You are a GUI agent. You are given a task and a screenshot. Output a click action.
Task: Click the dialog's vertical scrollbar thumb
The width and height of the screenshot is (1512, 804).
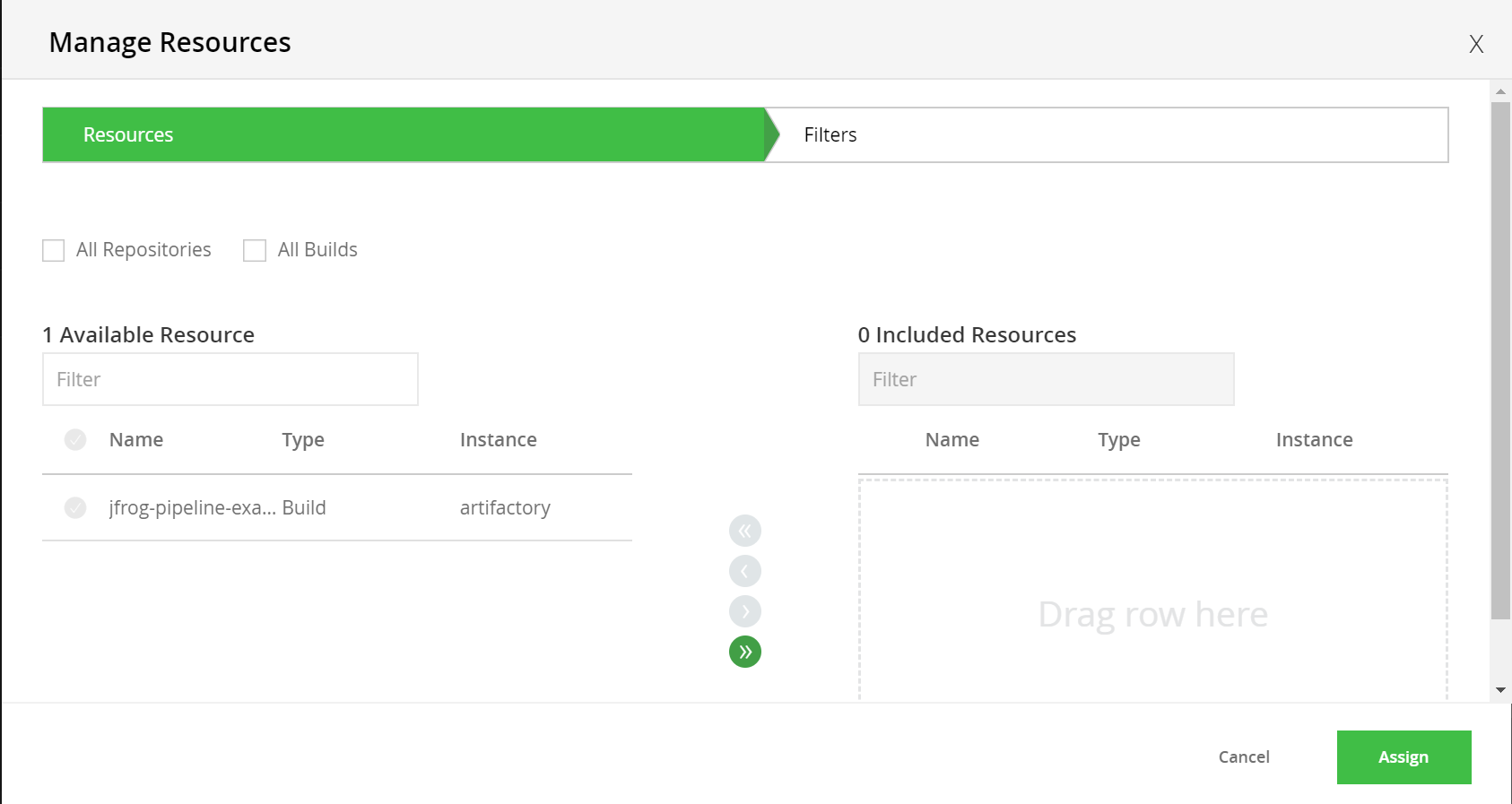tap(1500, 359)
